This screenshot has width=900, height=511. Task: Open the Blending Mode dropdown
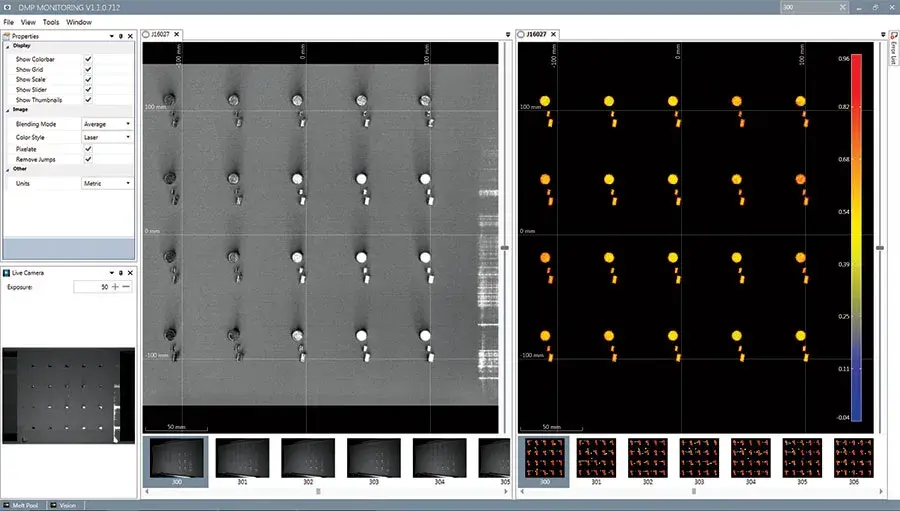click(x=107, y=124)
